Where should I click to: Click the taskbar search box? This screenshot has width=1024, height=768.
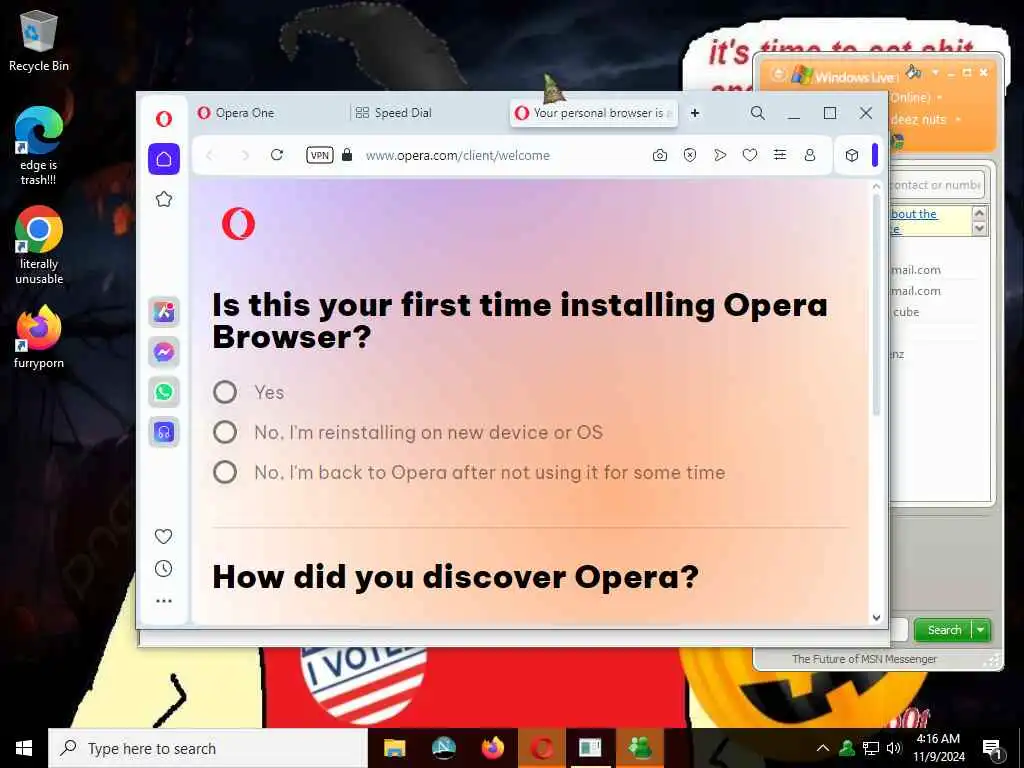click(208, 748)
